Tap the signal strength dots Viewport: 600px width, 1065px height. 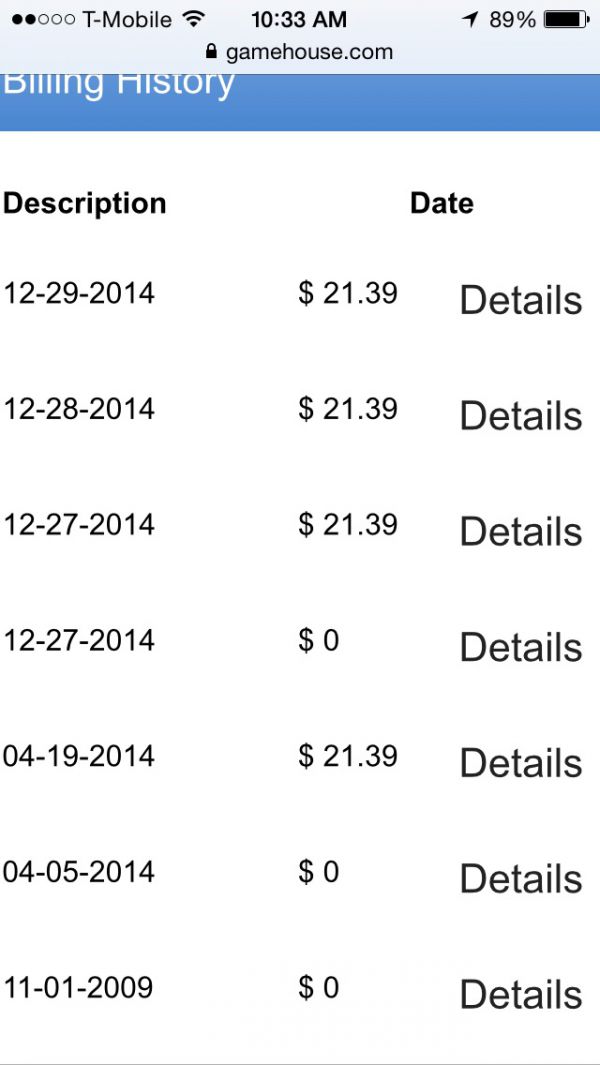tap(43, 20)
